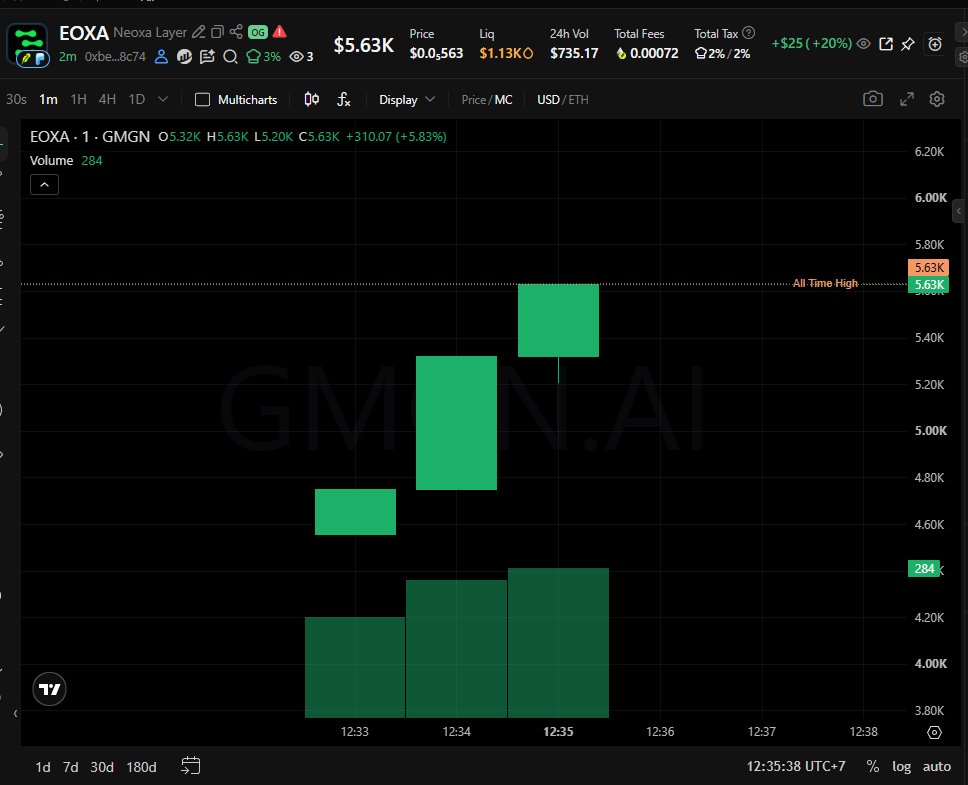
Task: Select the 1D timeframe
Action: coord(136,99)
